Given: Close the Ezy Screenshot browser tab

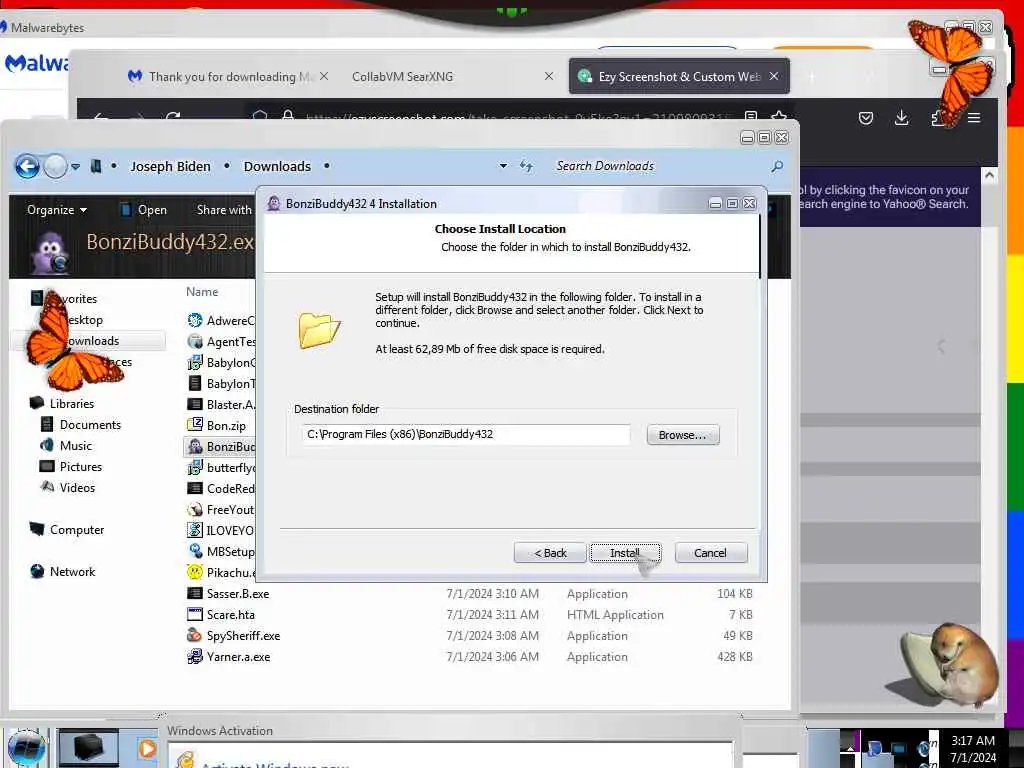Looking at the screenshot, I should tap(774, 76).
